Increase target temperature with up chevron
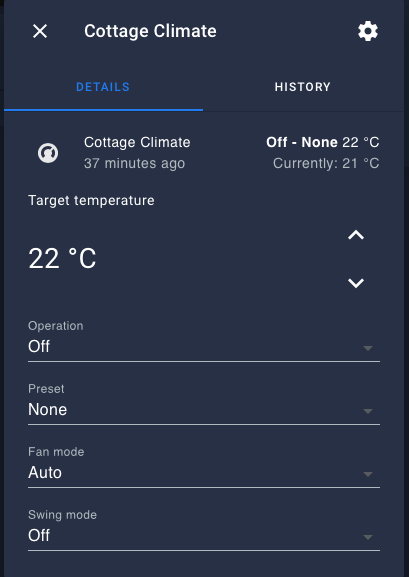Viewport: 409px width, 577px height. click(356, 235)
